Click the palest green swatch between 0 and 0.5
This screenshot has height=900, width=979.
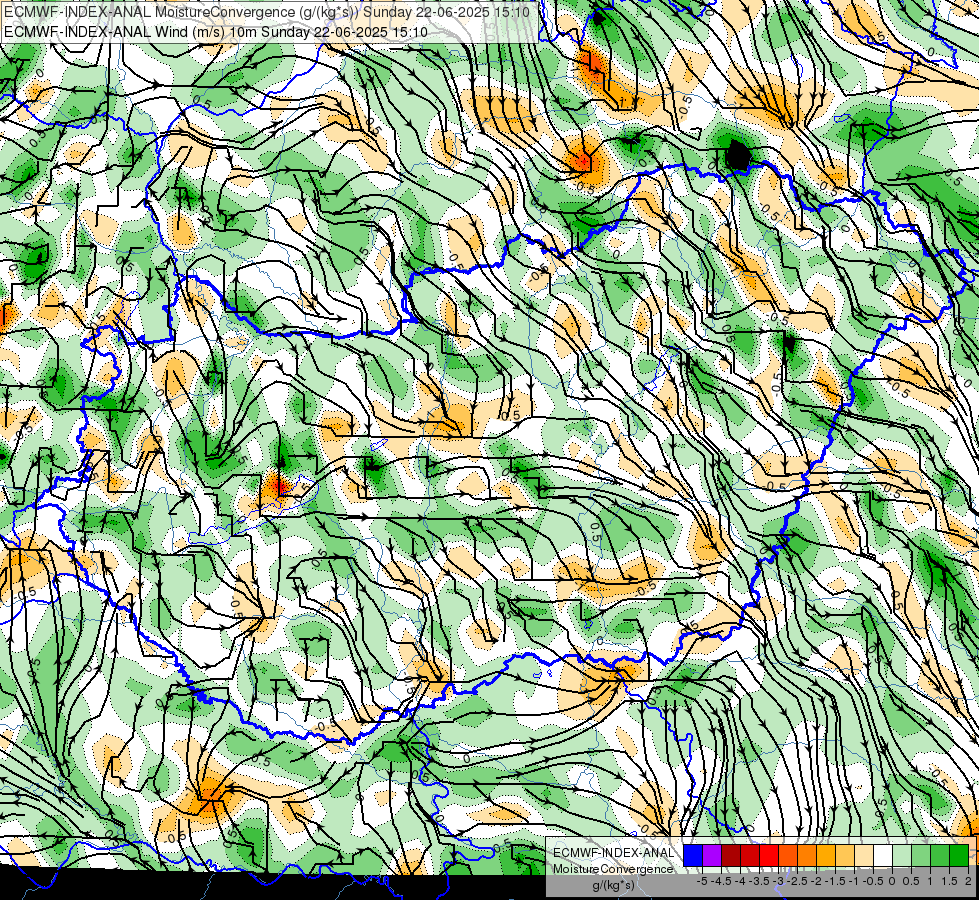902,855
